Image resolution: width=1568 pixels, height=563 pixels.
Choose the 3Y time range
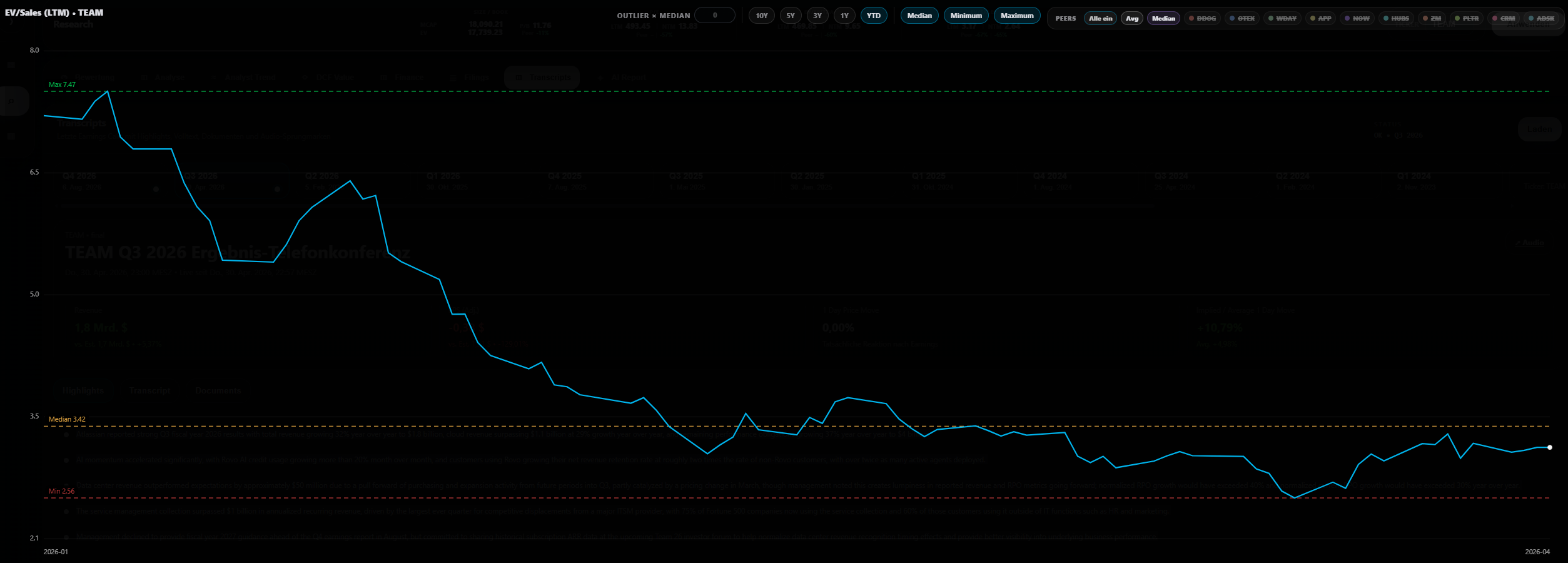[x=817, y=16]
